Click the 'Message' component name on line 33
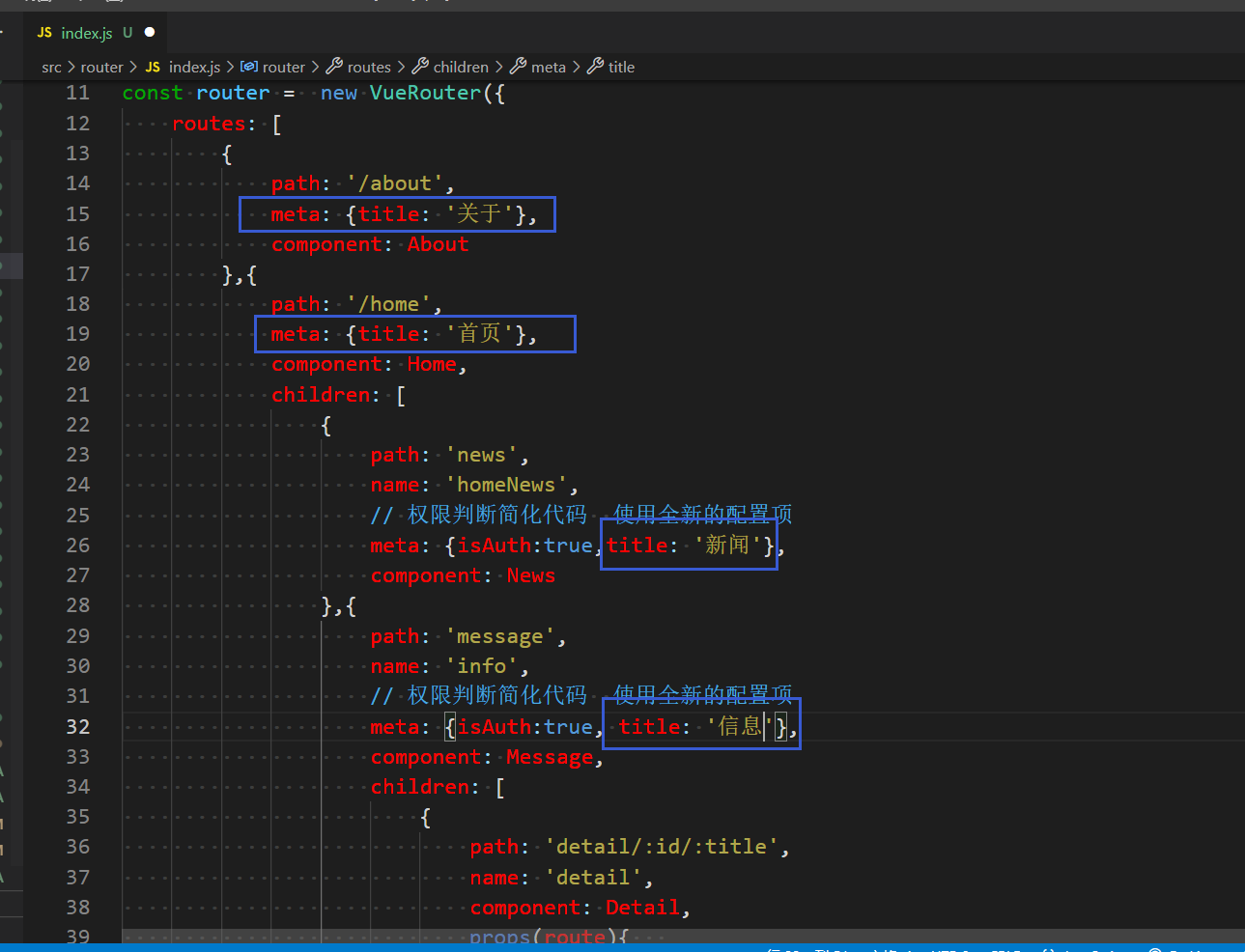1245x952 pixels. point(550,757)
